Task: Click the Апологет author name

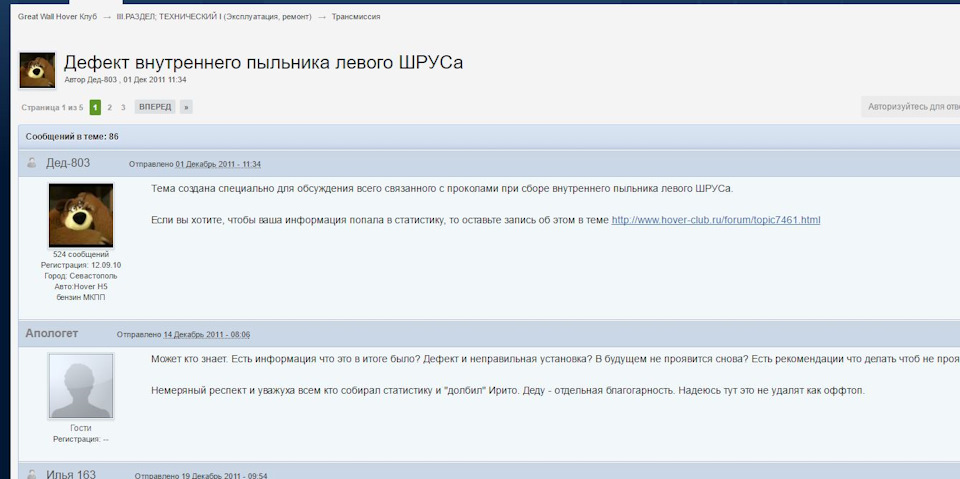Action: [51, 333]
